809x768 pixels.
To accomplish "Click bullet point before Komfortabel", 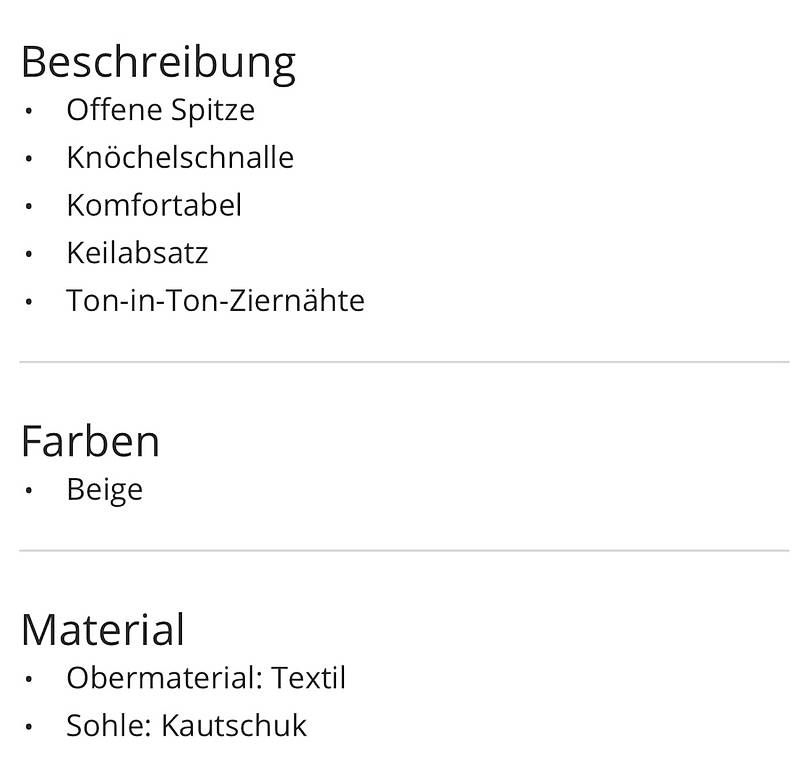I will pyautogui.click(x=29, y=206).
